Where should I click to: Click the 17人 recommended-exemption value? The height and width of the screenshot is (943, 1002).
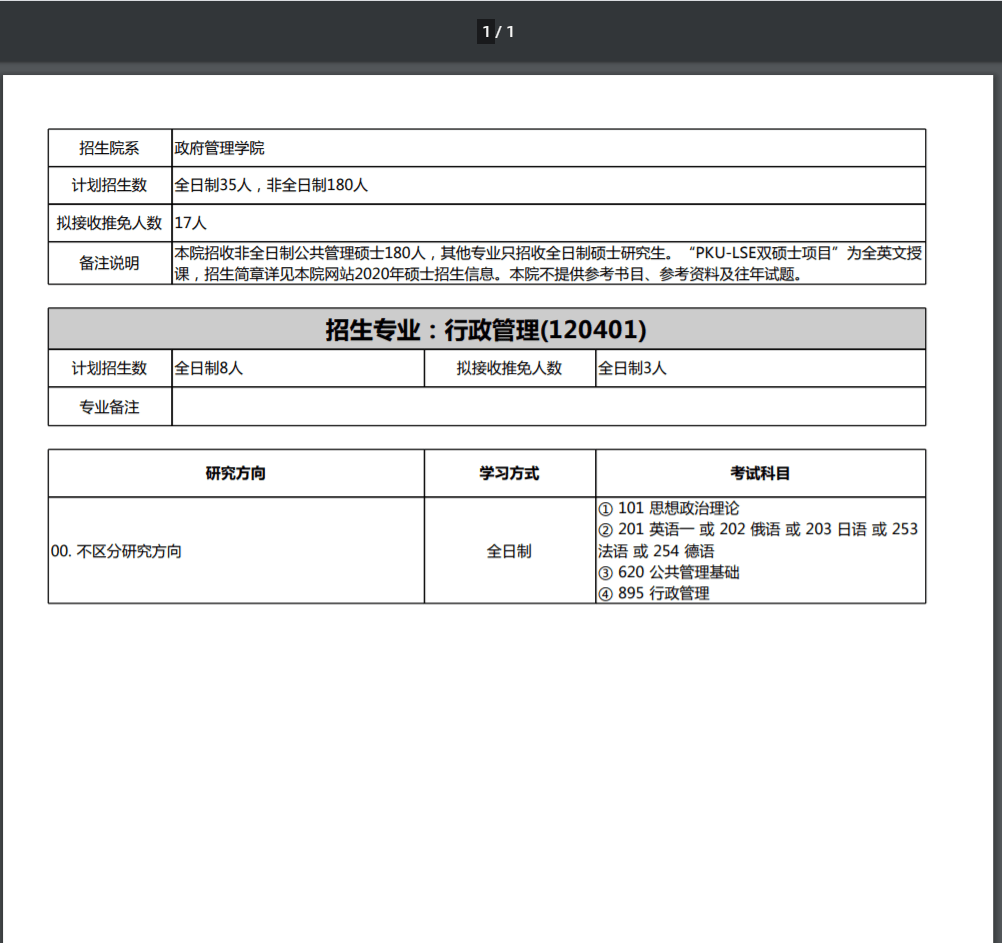point(191,223)
